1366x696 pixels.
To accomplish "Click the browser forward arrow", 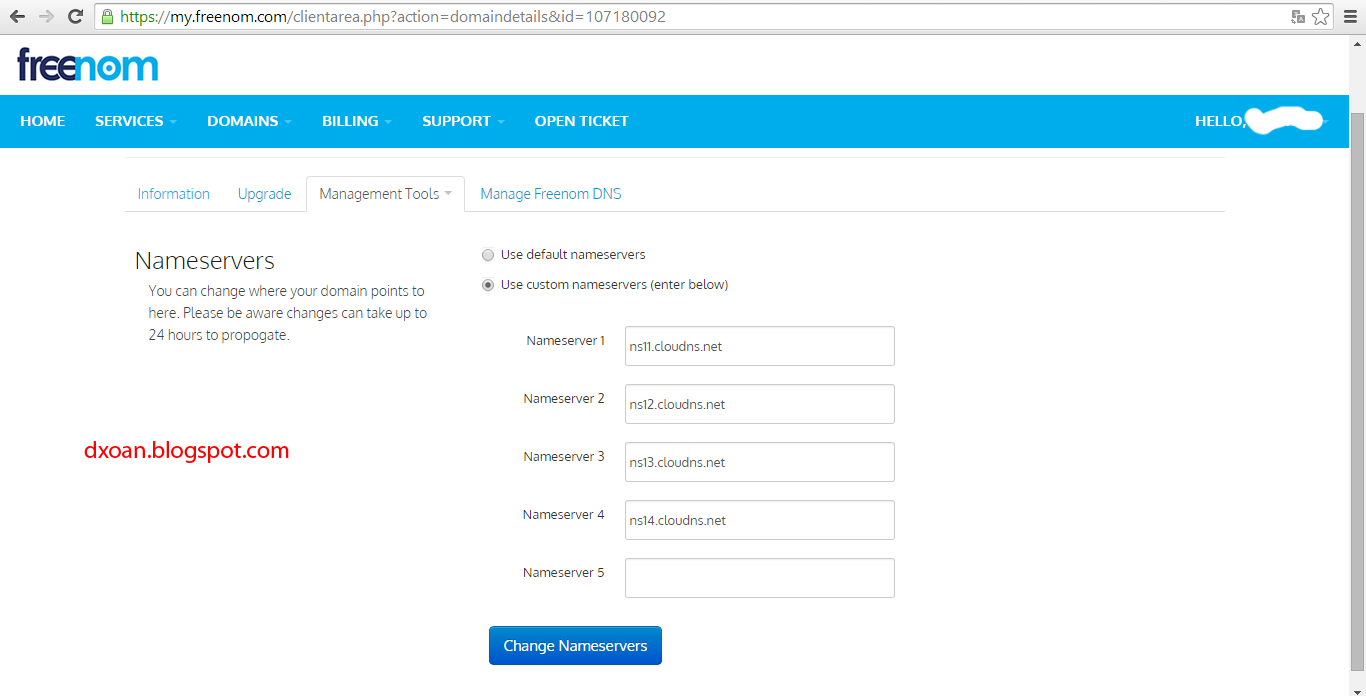I will pyautogui.click(x=46, y=17).
